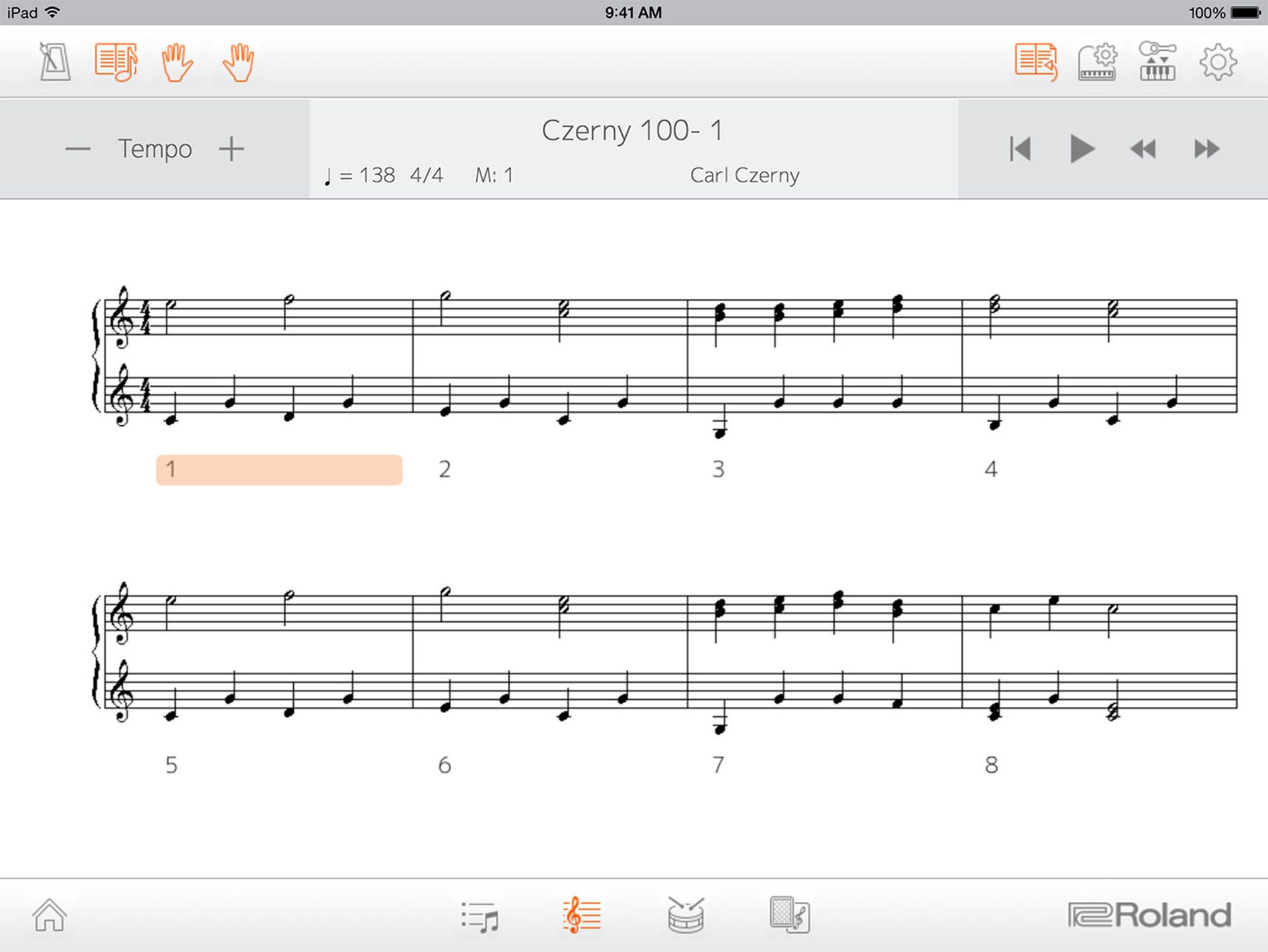
Task: Start playback with the play button
Action: 1082,149
